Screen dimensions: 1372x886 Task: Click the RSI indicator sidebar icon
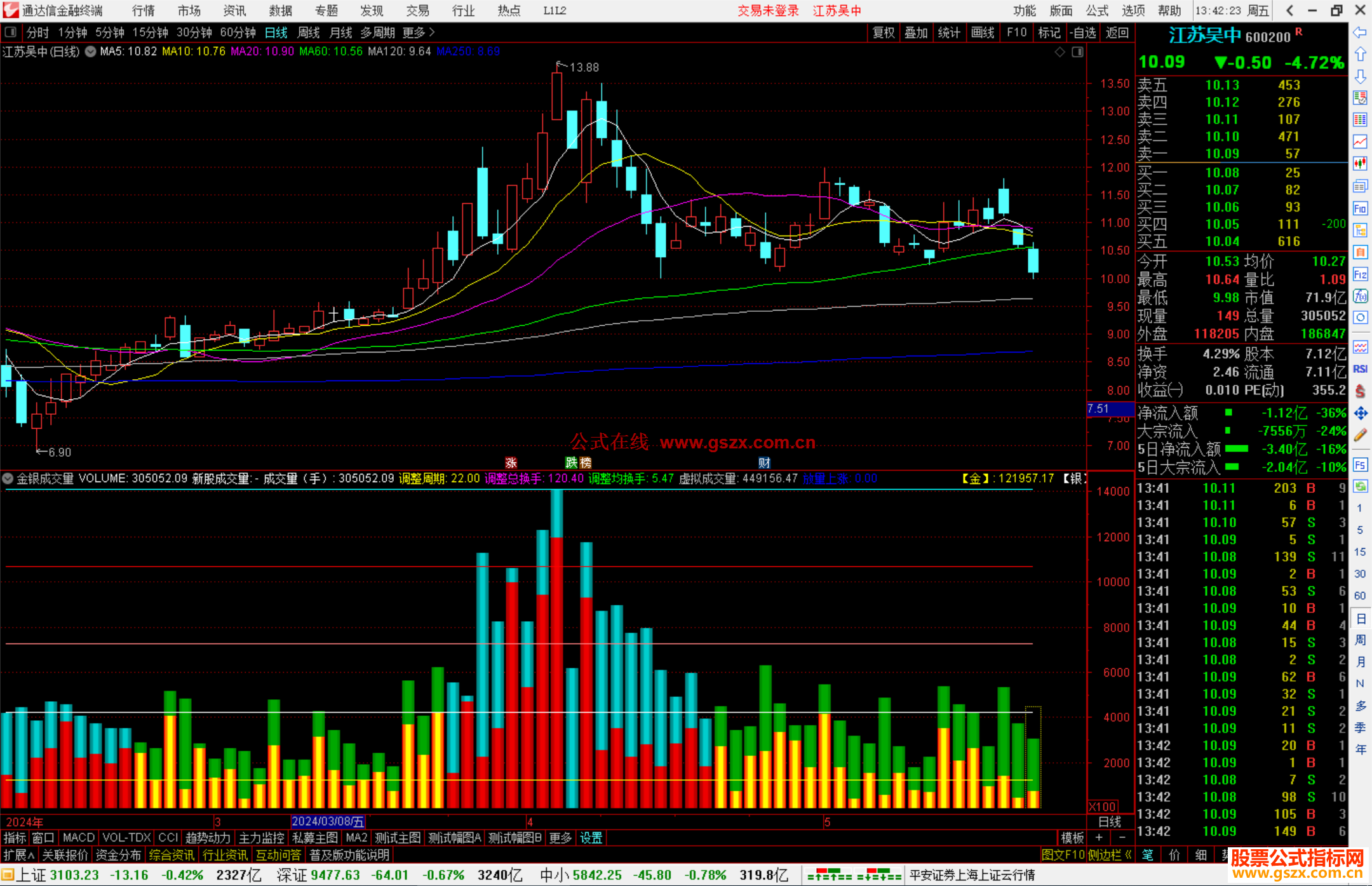(1360, 369)
